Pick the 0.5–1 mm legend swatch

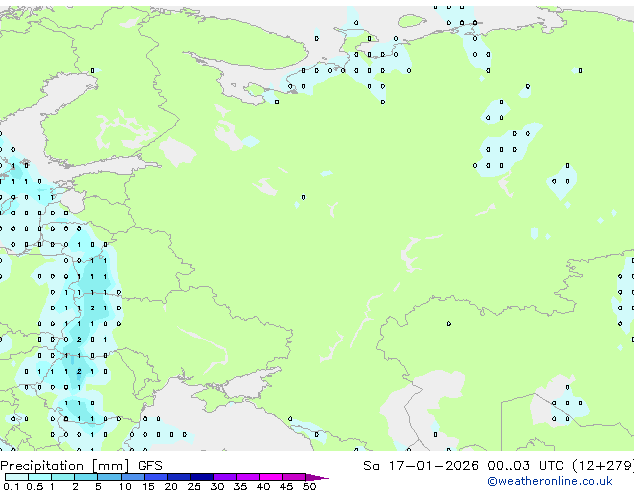[x=40, y=477]
